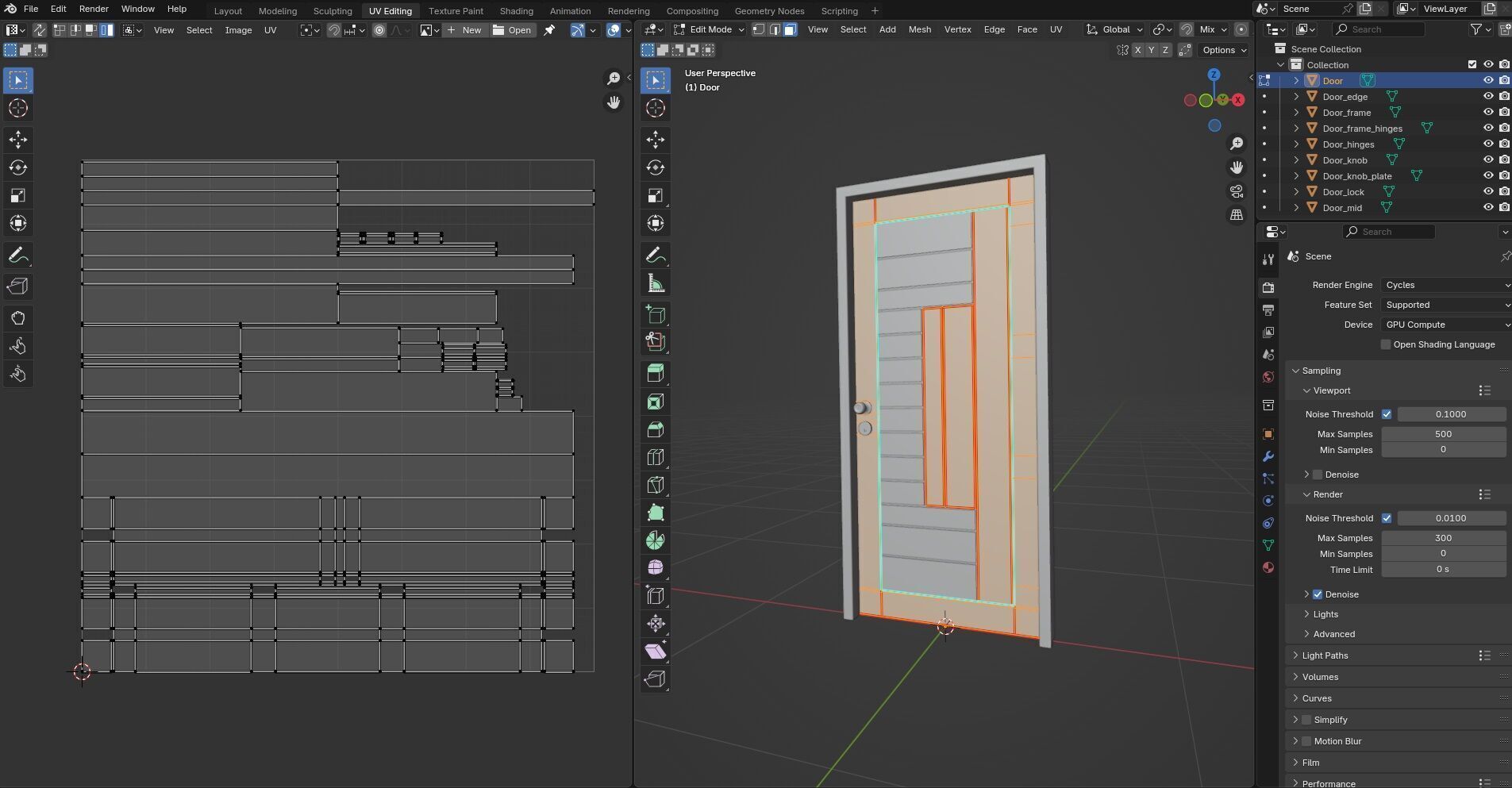Enable Viewport Denoise checkbox
The width and height of the screenshot is (1512, 788).
pos(1318,475)
